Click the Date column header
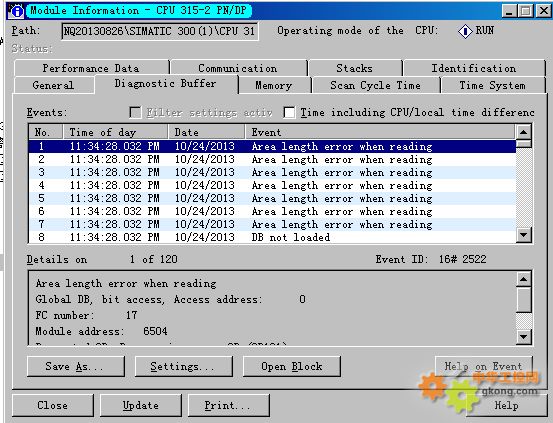This screenshot has height=423, width=553. coord(206,132)
